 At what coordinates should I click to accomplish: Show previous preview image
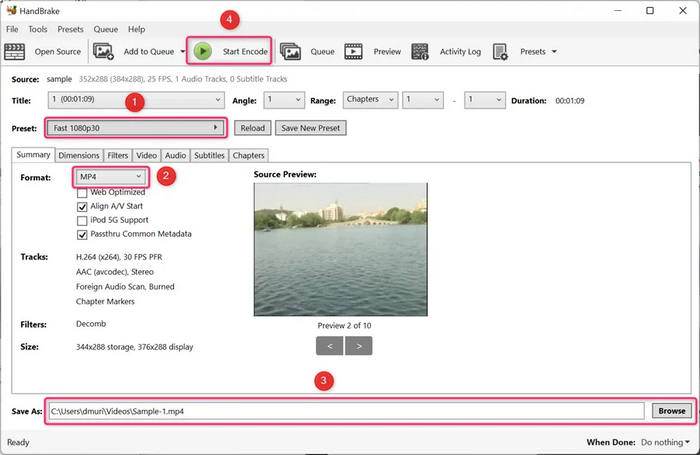coord(329,346)
